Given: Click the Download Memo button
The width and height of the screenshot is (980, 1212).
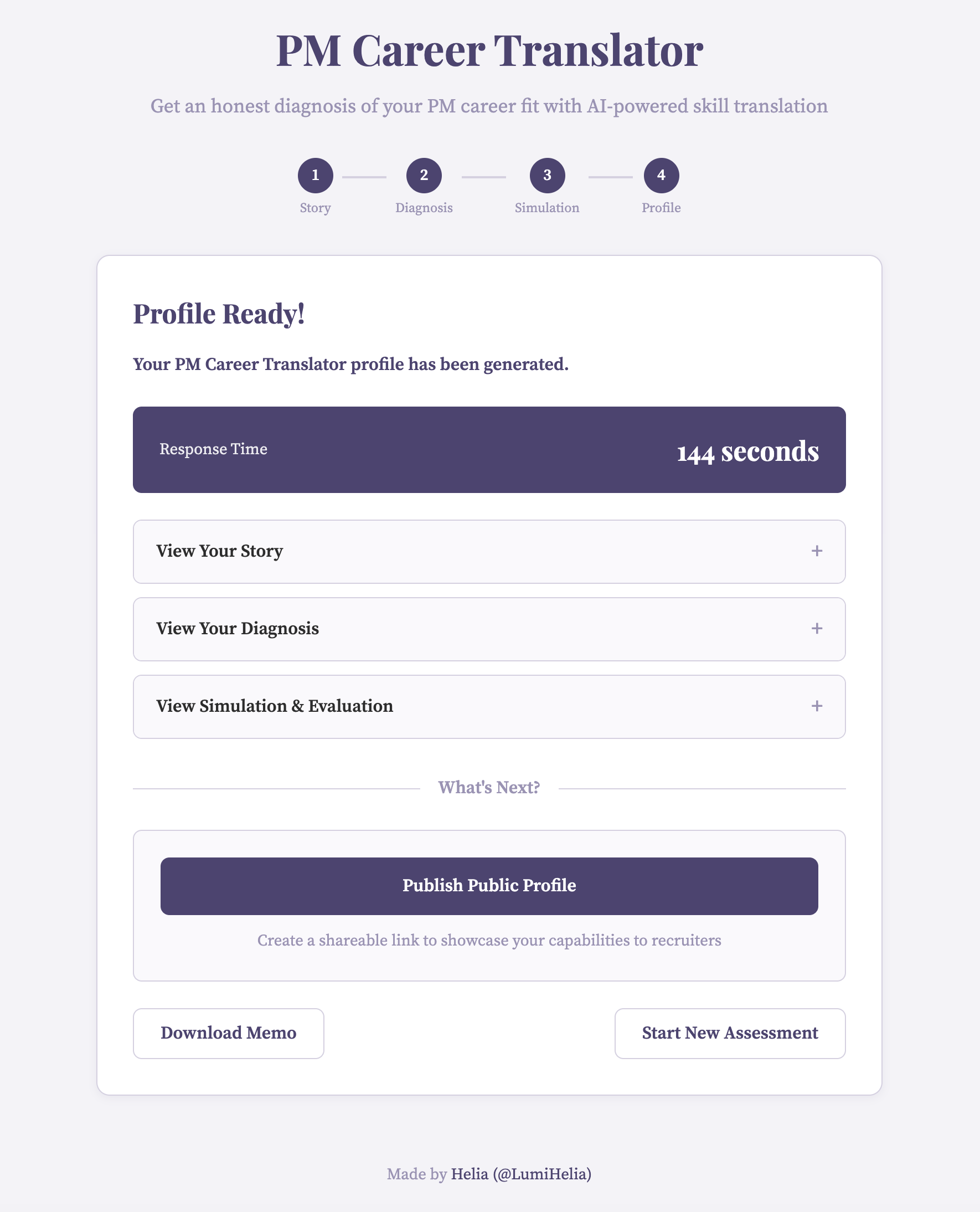Looking at the screenshot, I should tap(228, 1034).
